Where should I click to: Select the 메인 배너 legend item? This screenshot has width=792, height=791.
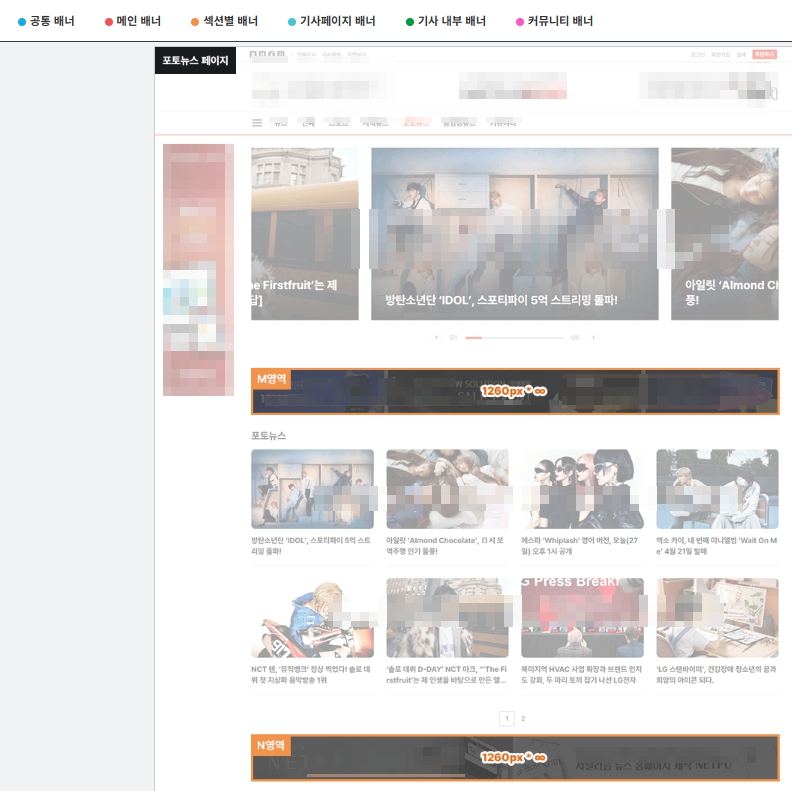133,21
